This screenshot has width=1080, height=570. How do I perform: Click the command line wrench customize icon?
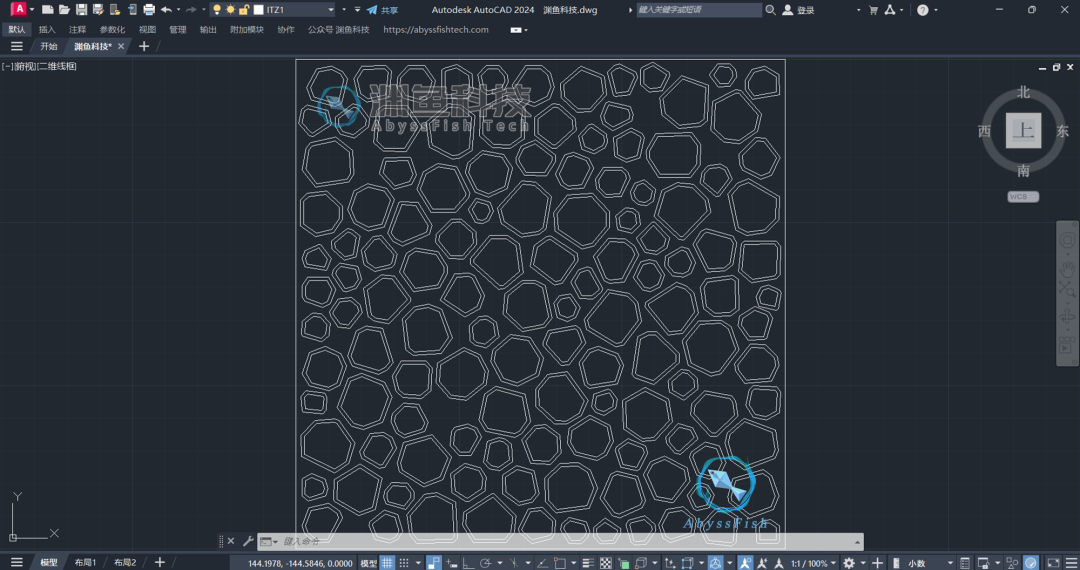[249, 542]
